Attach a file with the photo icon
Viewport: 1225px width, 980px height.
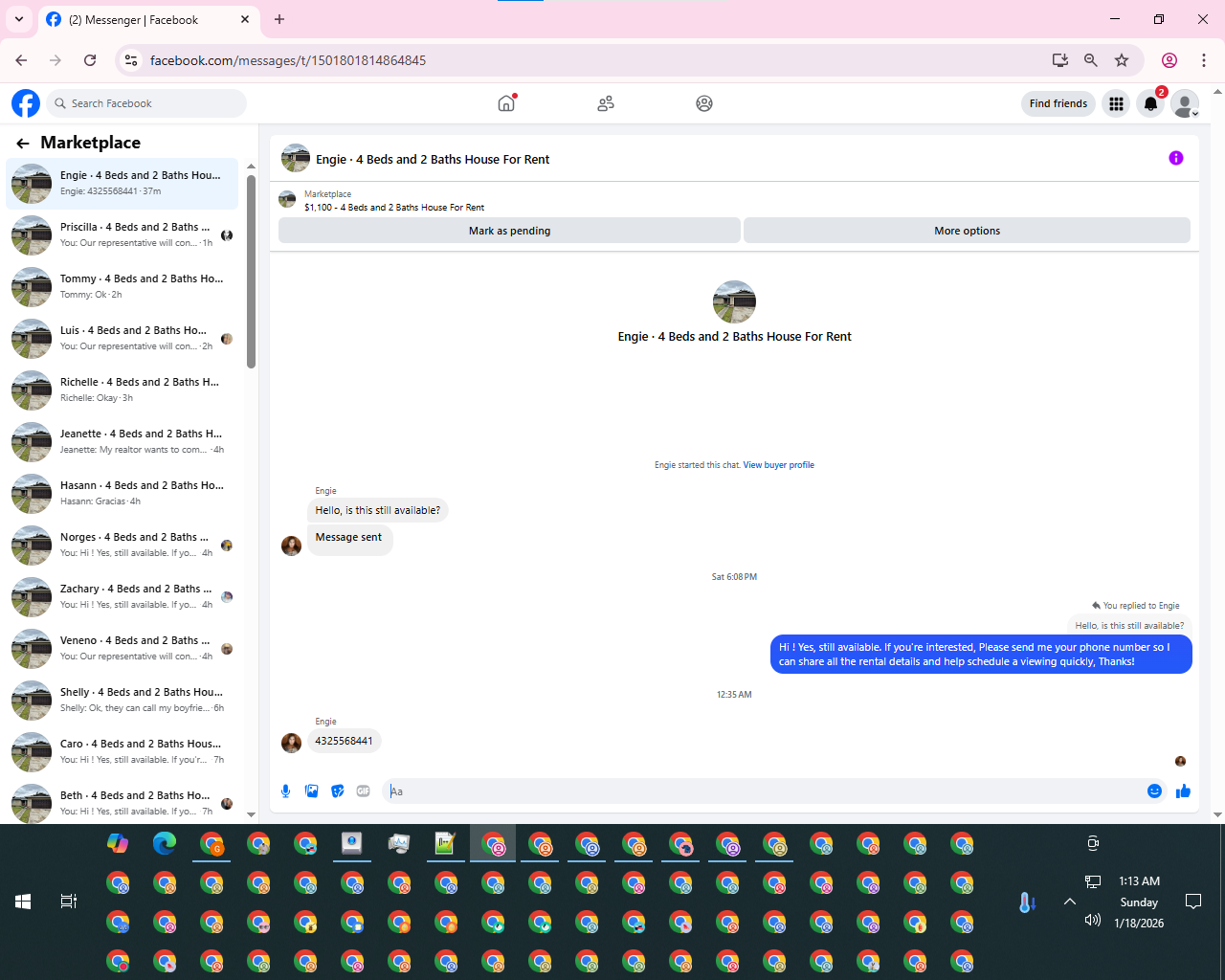[311, 791]
